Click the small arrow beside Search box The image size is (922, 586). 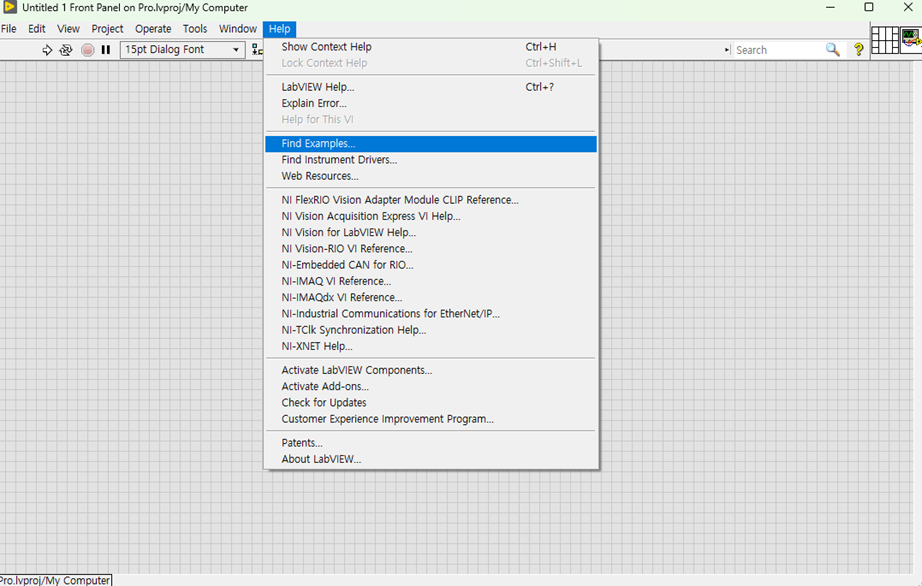pos(727,50)
